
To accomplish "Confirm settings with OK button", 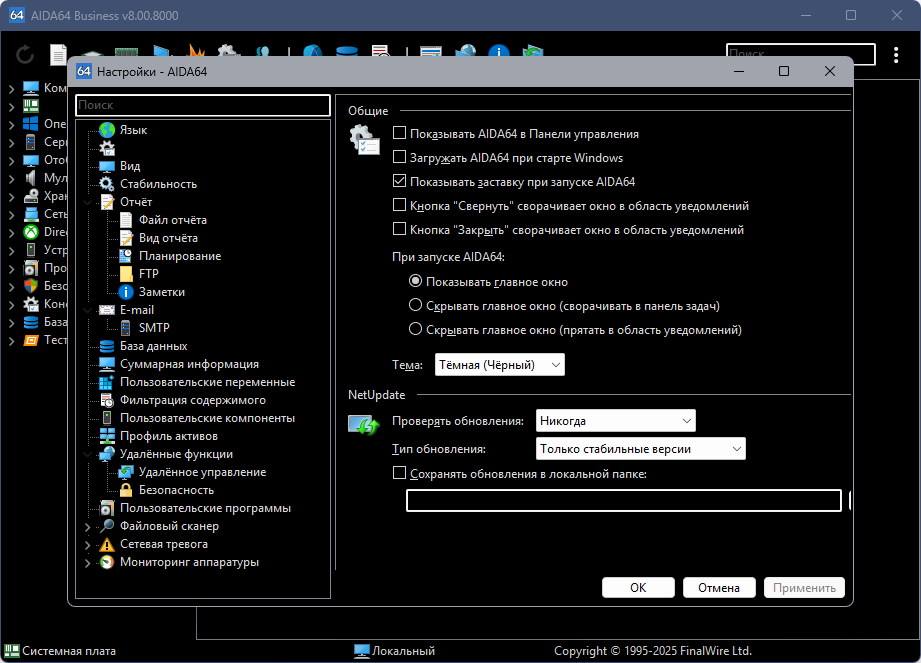I will pos(638,587).
